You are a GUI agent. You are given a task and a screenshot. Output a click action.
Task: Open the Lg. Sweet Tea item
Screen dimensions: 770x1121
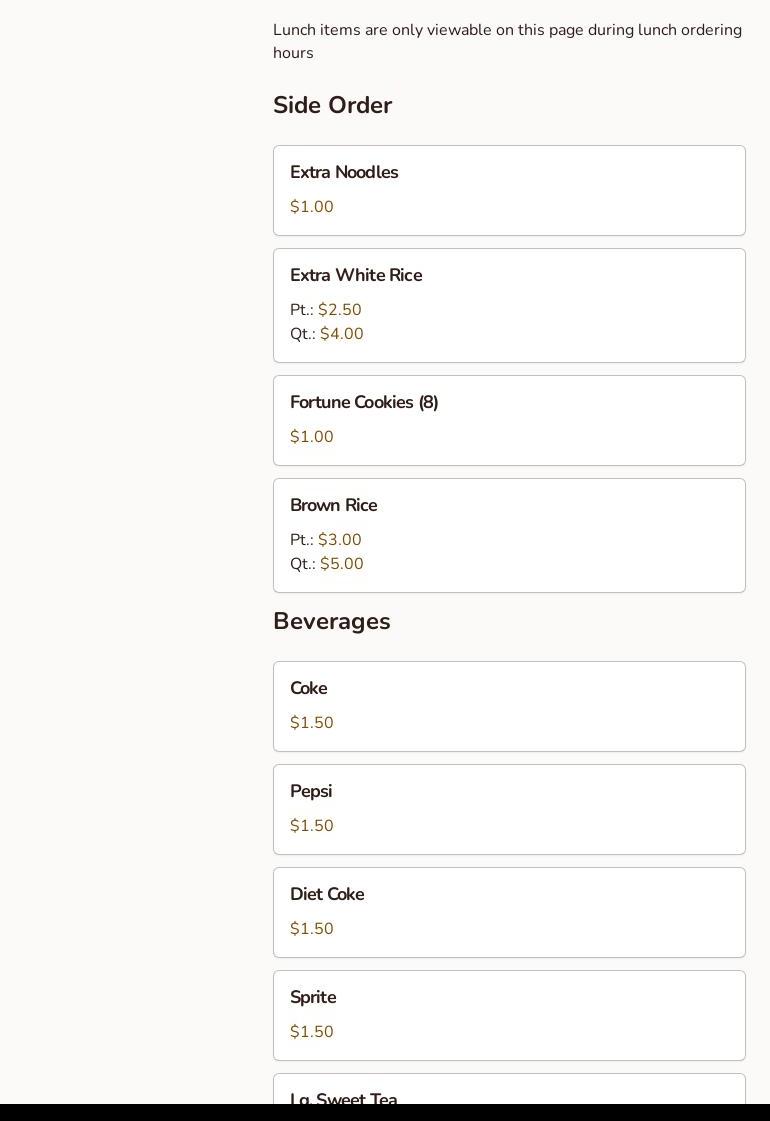344,1097
